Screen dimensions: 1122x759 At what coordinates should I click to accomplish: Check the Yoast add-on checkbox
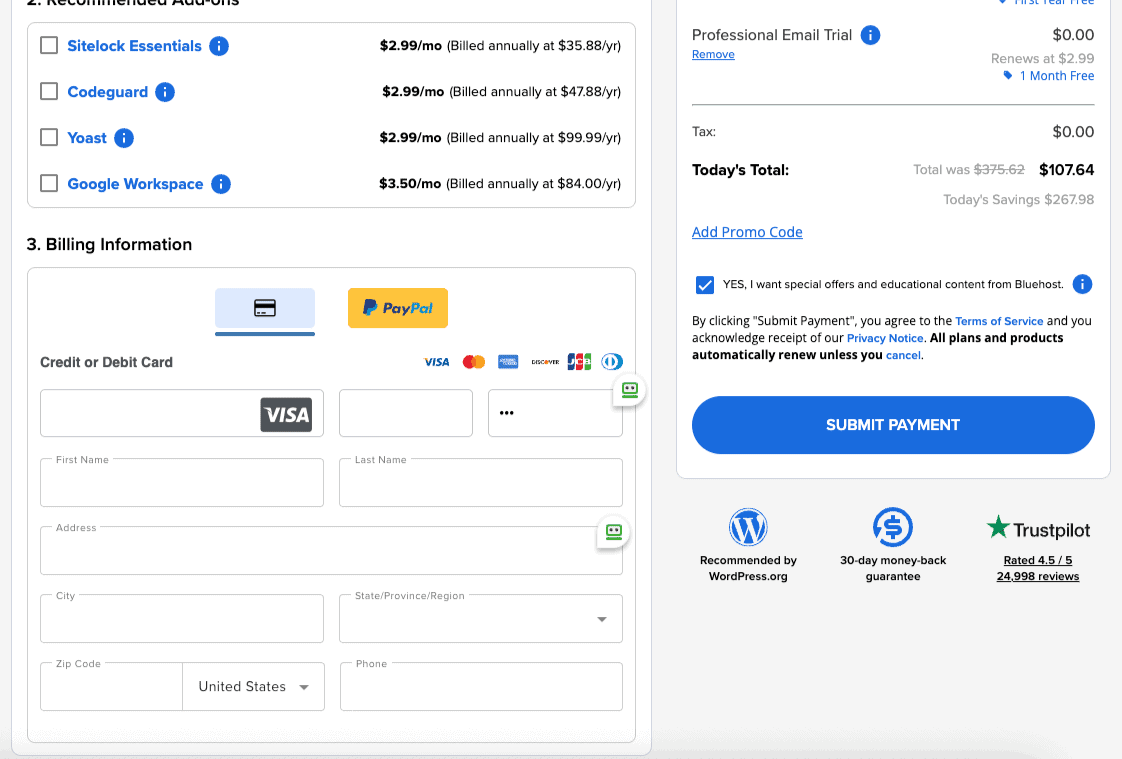(x=49, y=137)
